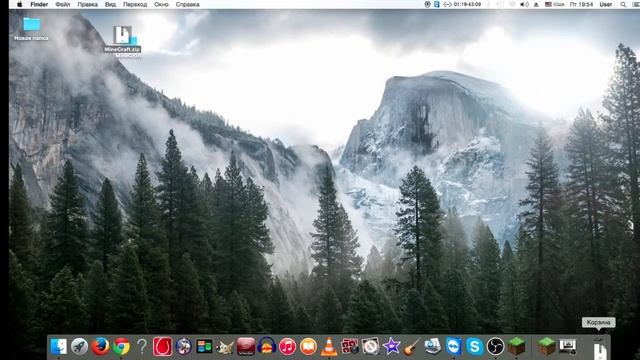
Task: Open the second Minecraft grass block in Dock
Action: (546, 347)
